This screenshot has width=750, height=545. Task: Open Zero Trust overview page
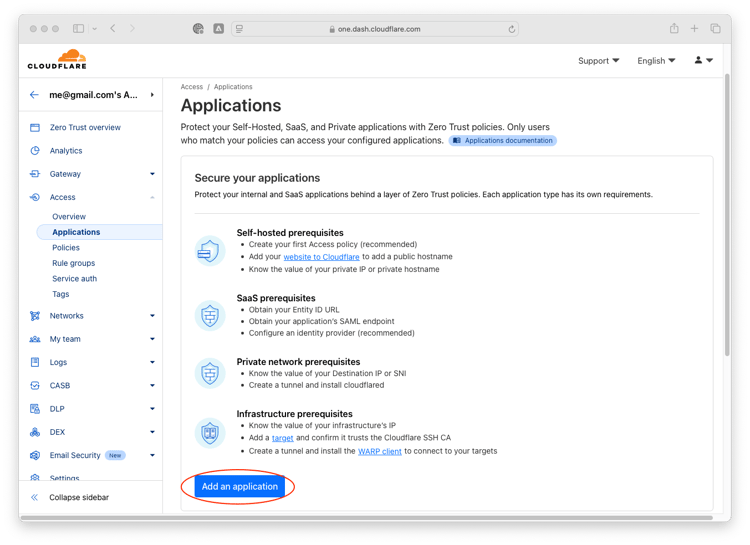[x=85, y=127]
